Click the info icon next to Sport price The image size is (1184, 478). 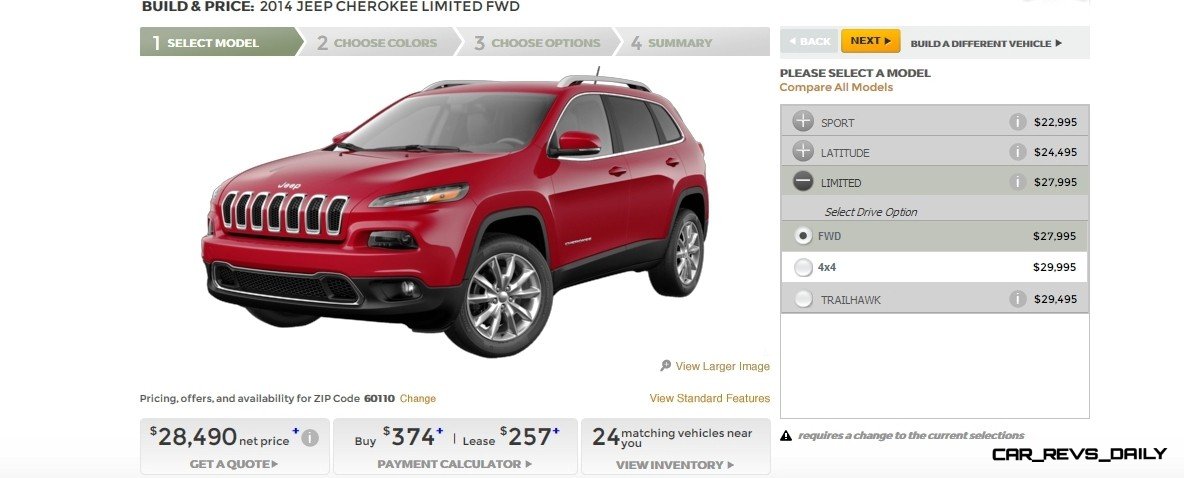1018,122
